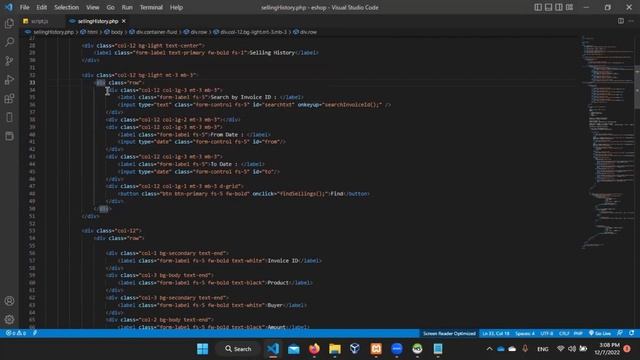The width and height of the screenshot is (640, 360).
Task: Open the Windows Start menu
Action: point(202,349)
